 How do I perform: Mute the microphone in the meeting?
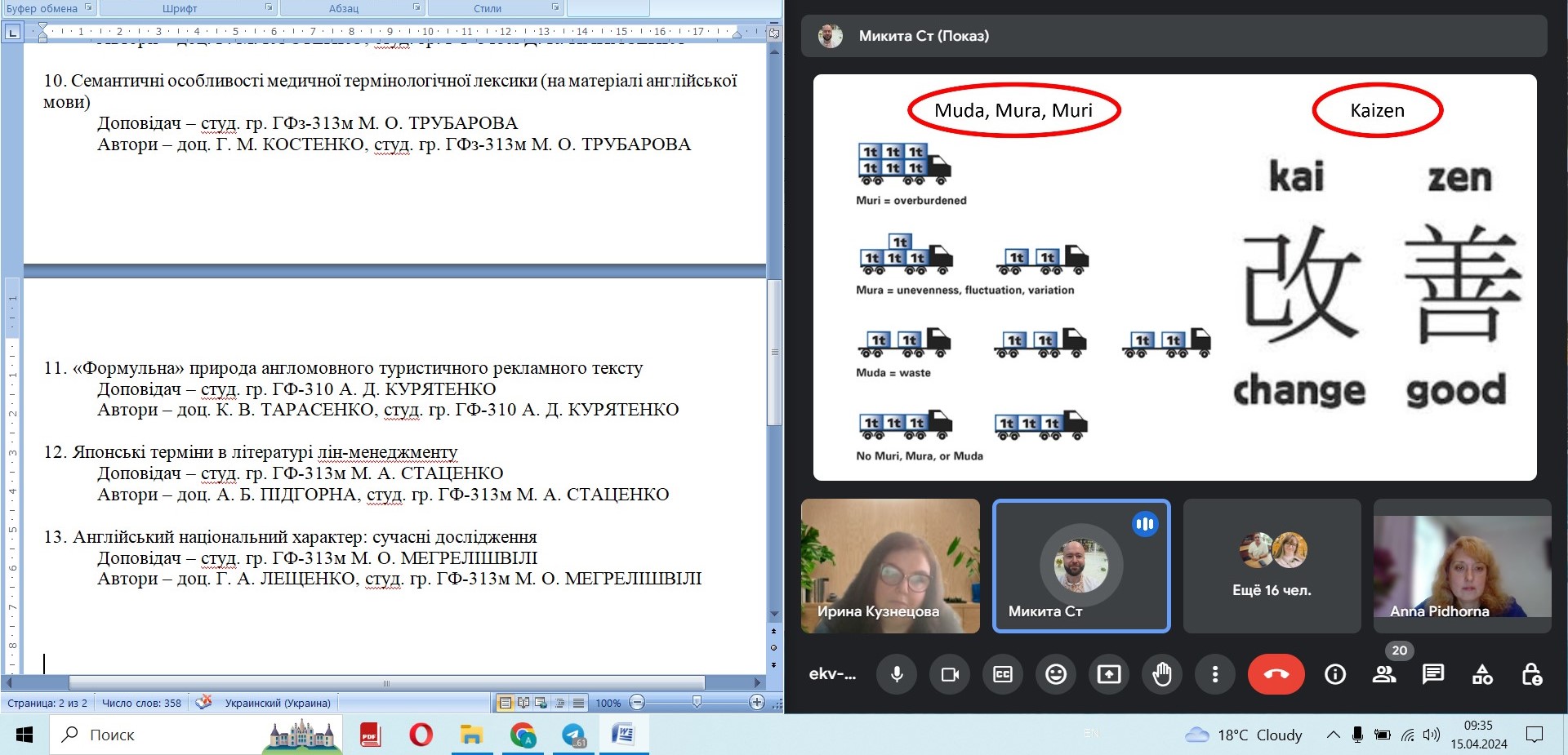point(897,674)
